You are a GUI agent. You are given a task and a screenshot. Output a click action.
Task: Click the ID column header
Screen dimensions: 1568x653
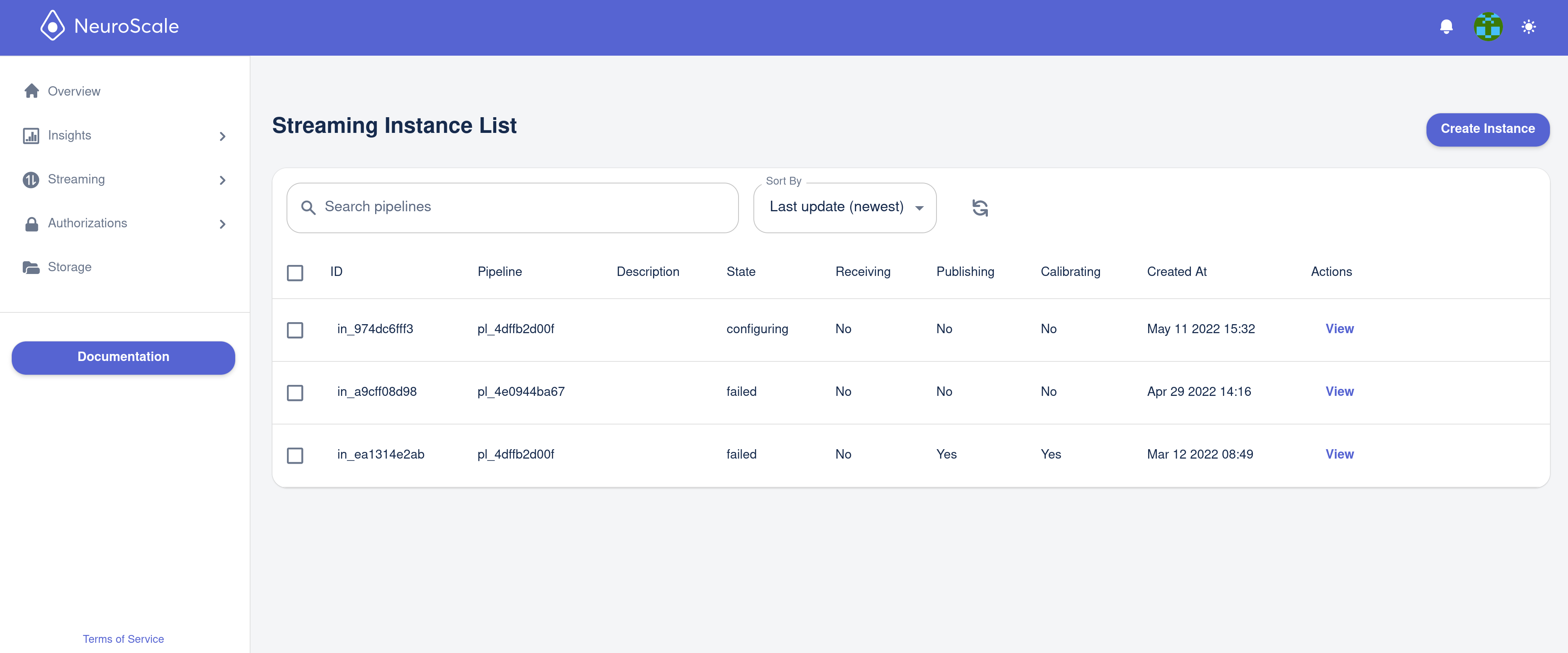coord(337,272)
